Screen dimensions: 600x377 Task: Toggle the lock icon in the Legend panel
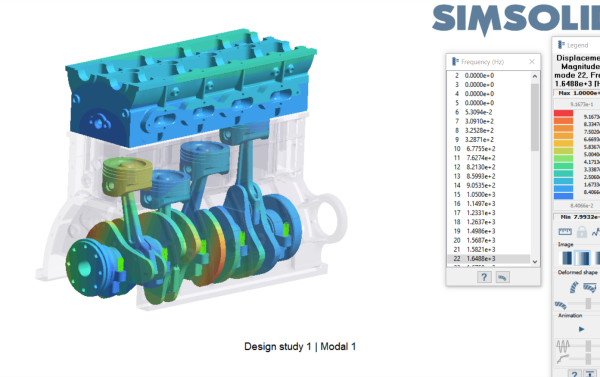coord(582,232)
